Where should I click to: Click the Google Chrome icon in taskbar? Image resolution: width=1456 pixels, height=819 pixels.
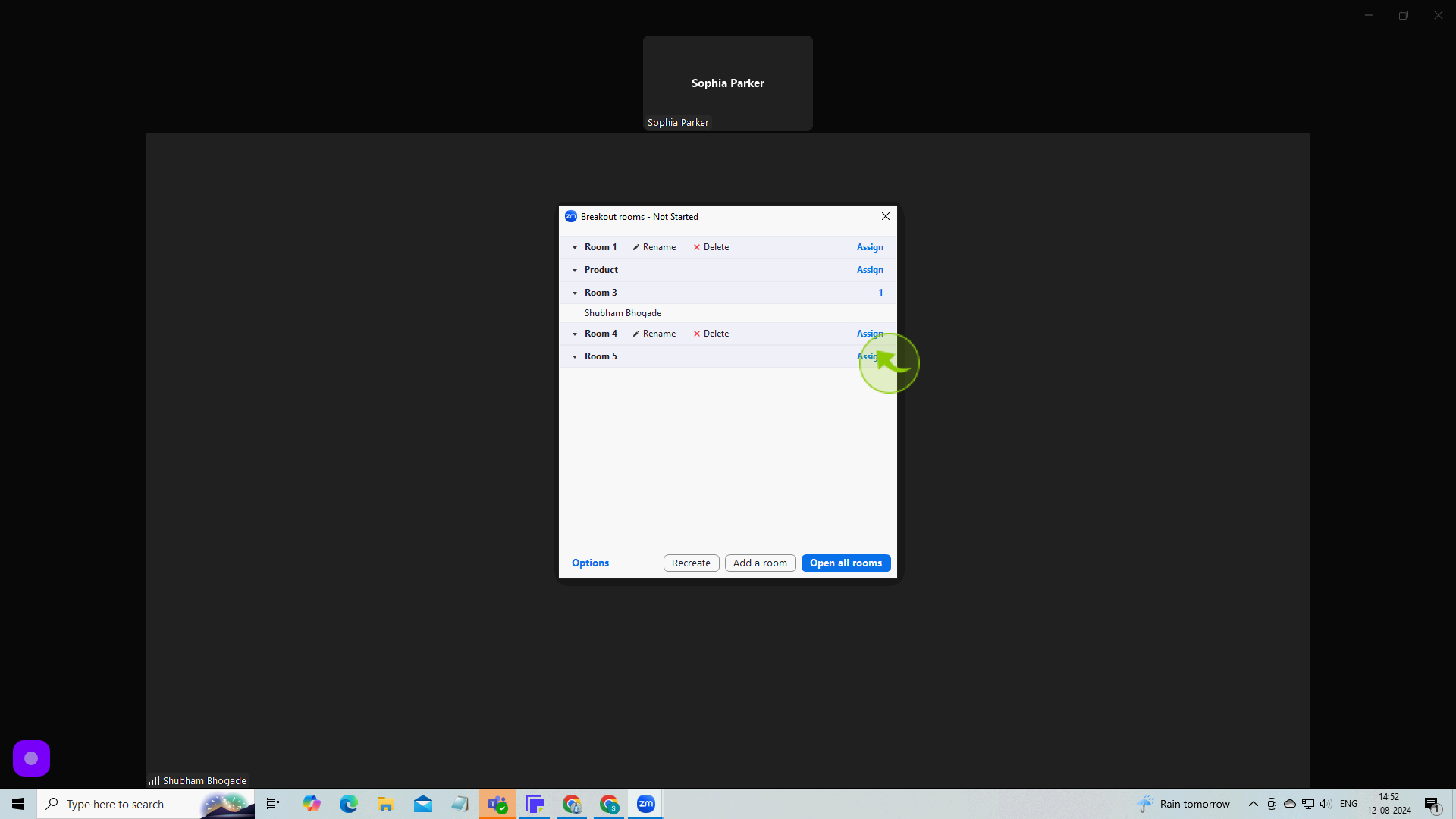pyautogui.click(x=572, y=804)
